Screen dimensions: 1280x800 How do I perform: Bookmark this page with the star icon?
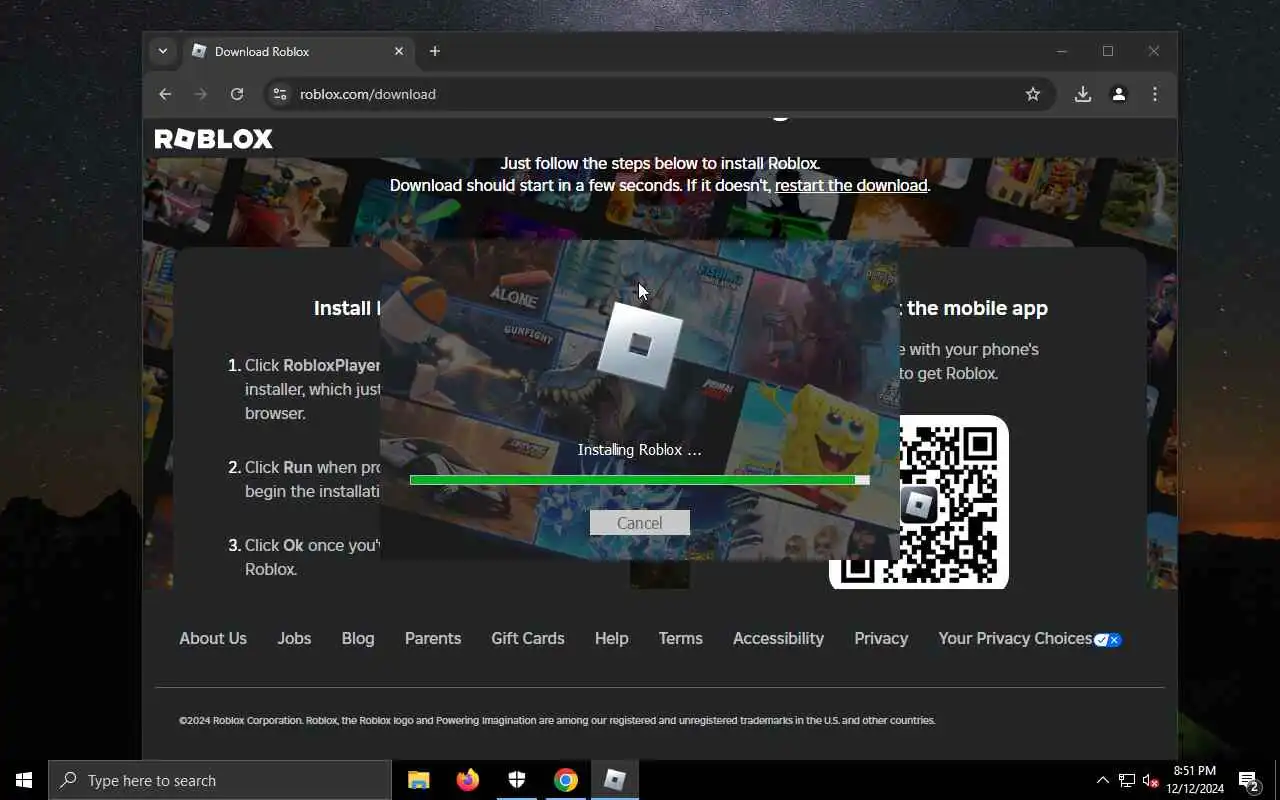pos(1033,94)
